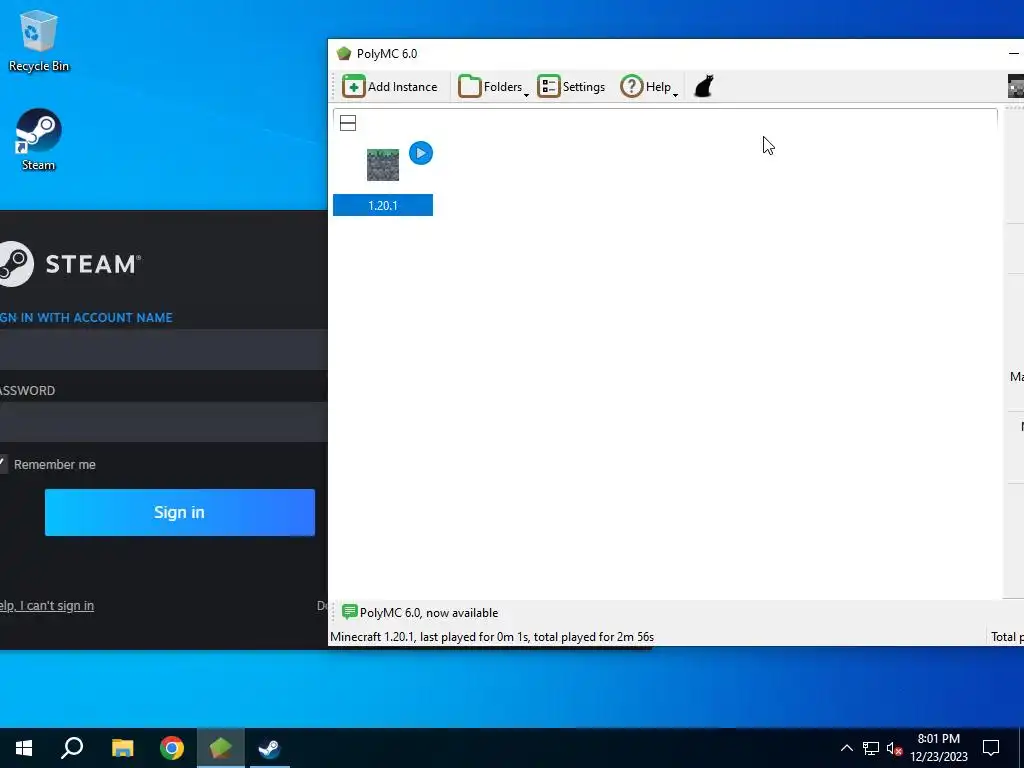The width and height of the screenshot is (1024, 768).
Task: Expand the Help dropdown arrow
Action: pos(675,95)
